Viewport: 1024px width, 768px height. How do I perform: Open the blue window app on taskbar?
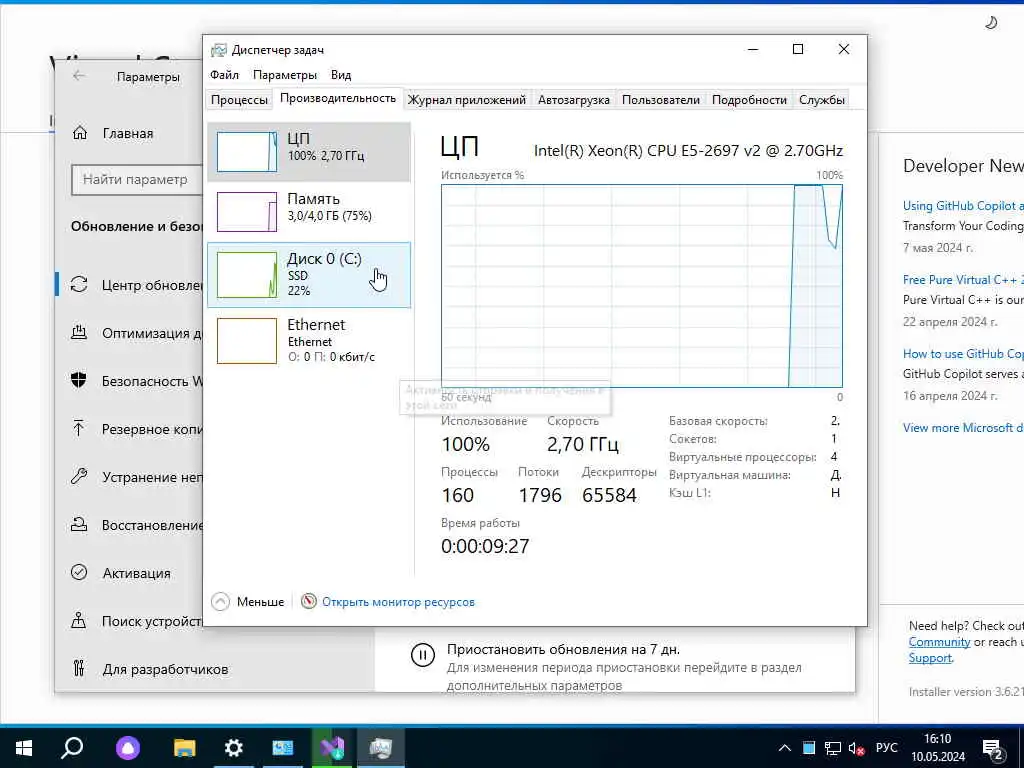click(x=283, y=748)
